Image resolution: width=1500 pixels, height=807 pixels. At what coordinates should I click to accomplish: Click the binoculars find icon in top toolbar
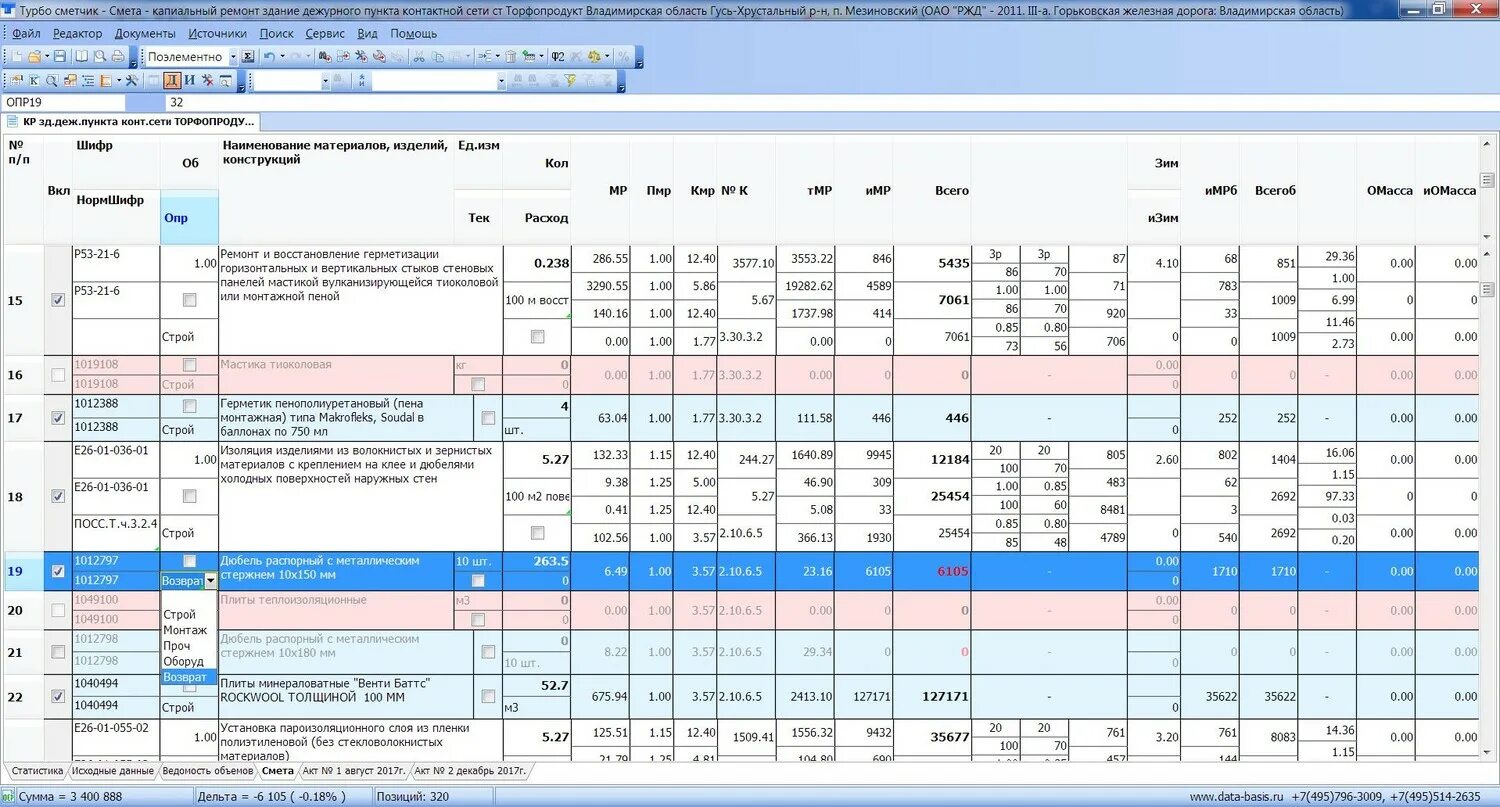click(325, 57)
